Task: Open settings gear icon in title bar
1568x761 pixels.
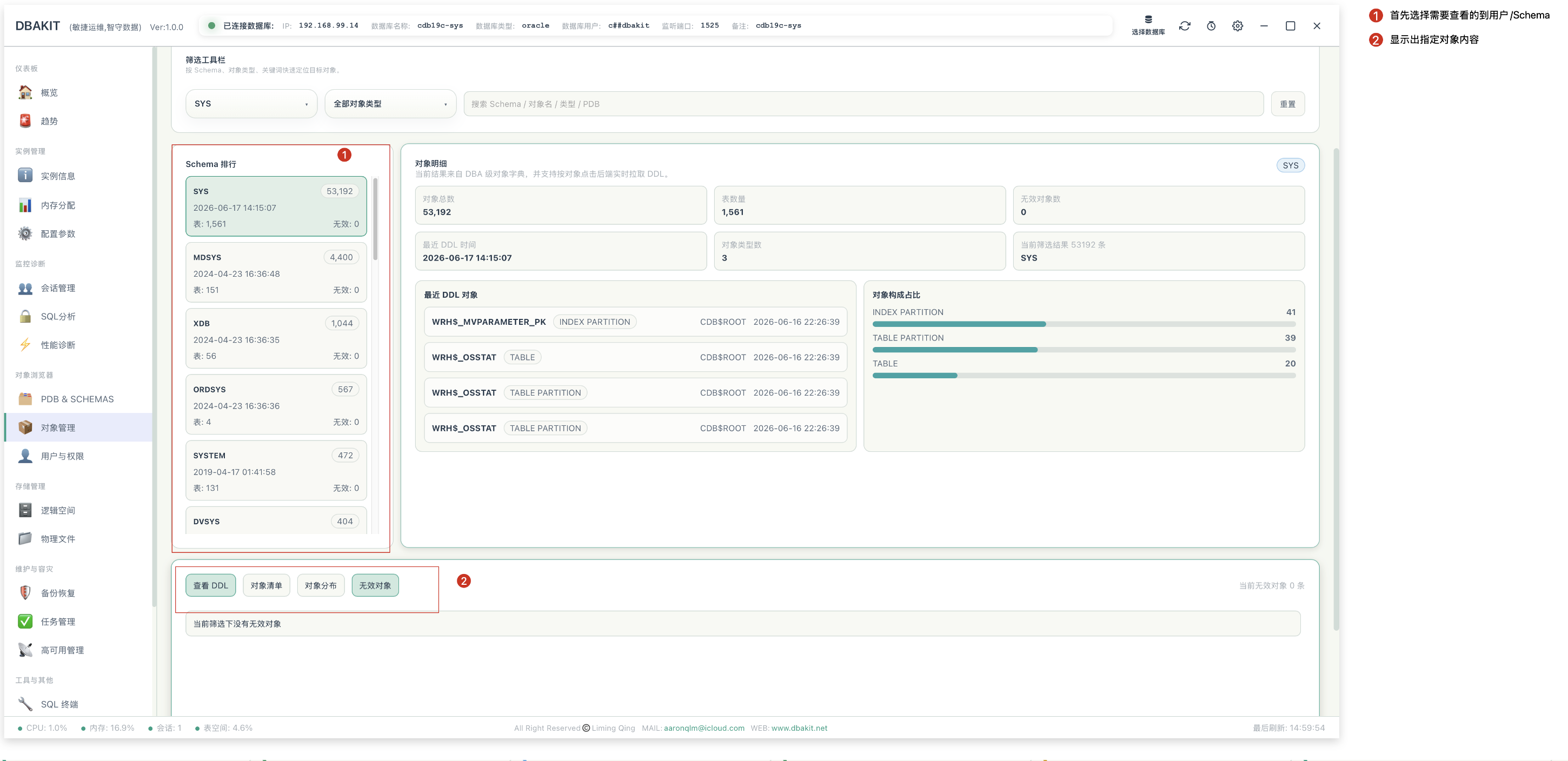Action: click(x=1238, y=26)
